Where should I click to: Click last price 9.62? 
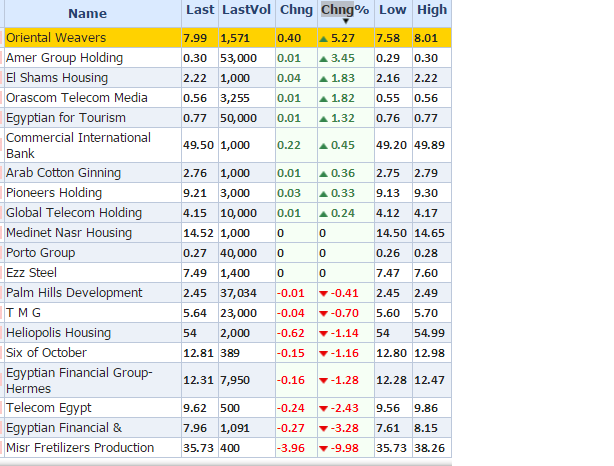pyautogui.click(x=195, y=408)
